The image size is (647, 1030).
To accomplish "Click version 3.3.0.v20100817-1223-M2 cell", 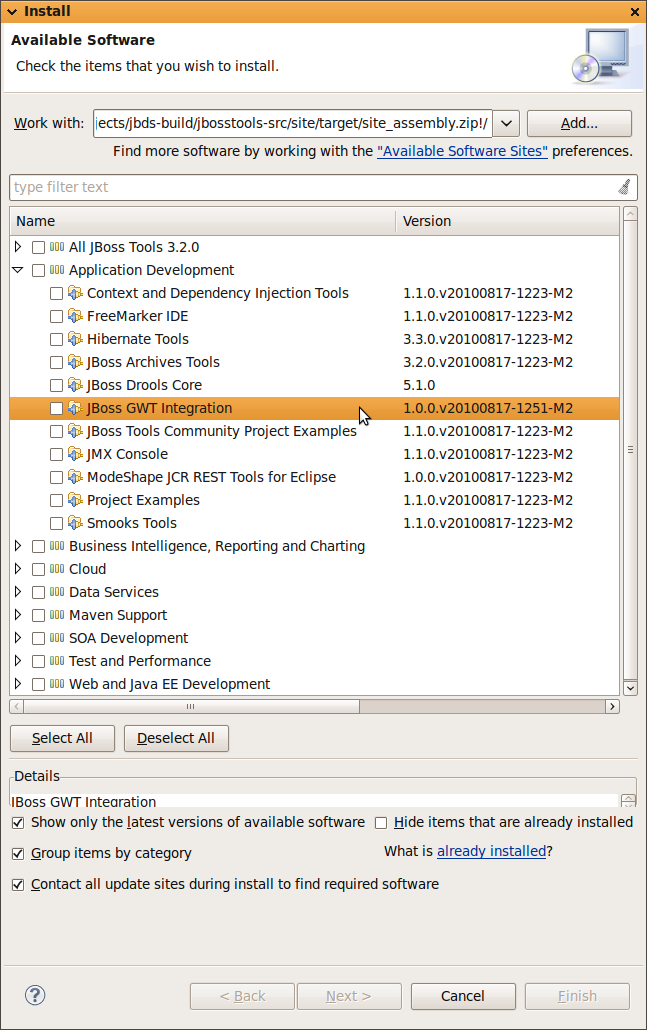I will point(488,339).
